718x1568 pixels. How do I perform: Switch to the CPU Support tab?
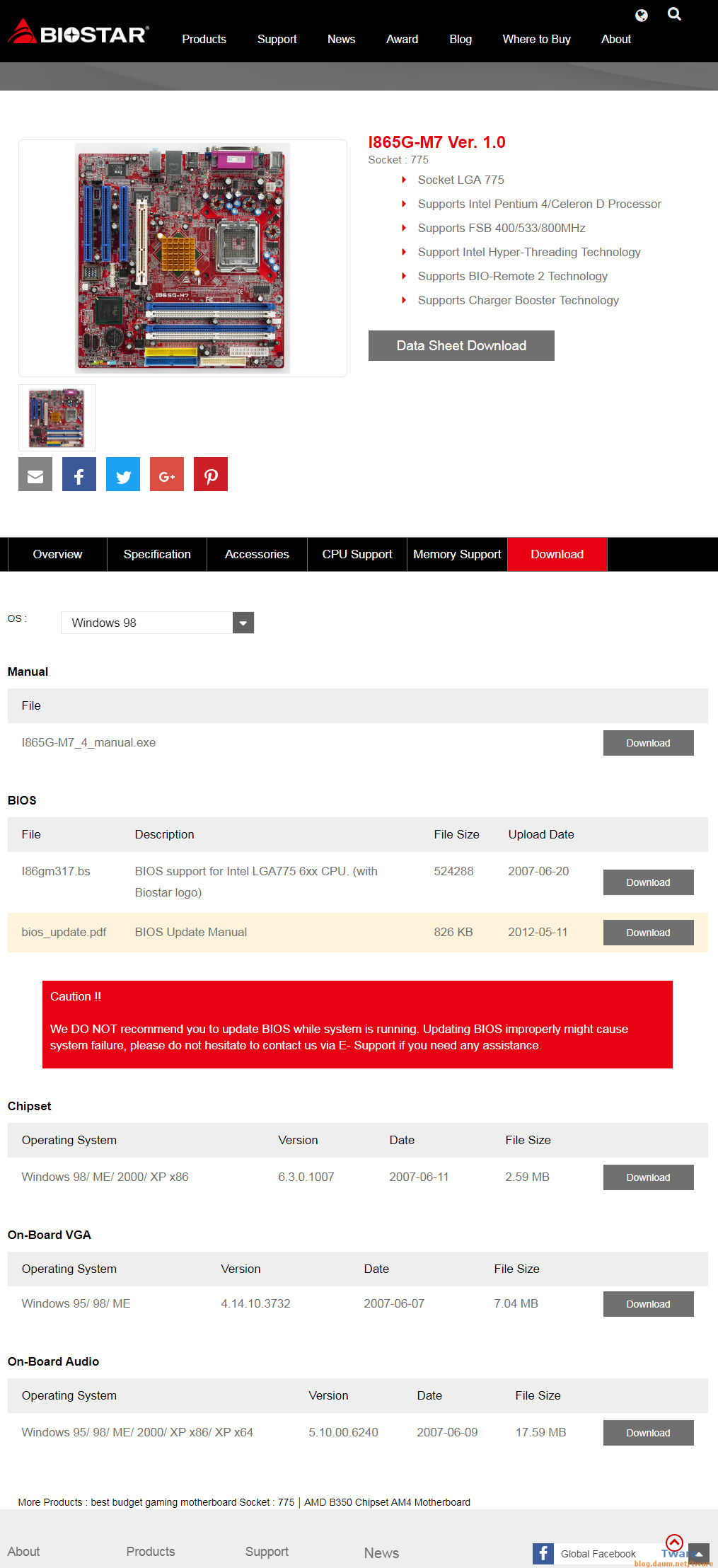pos(357,555)
